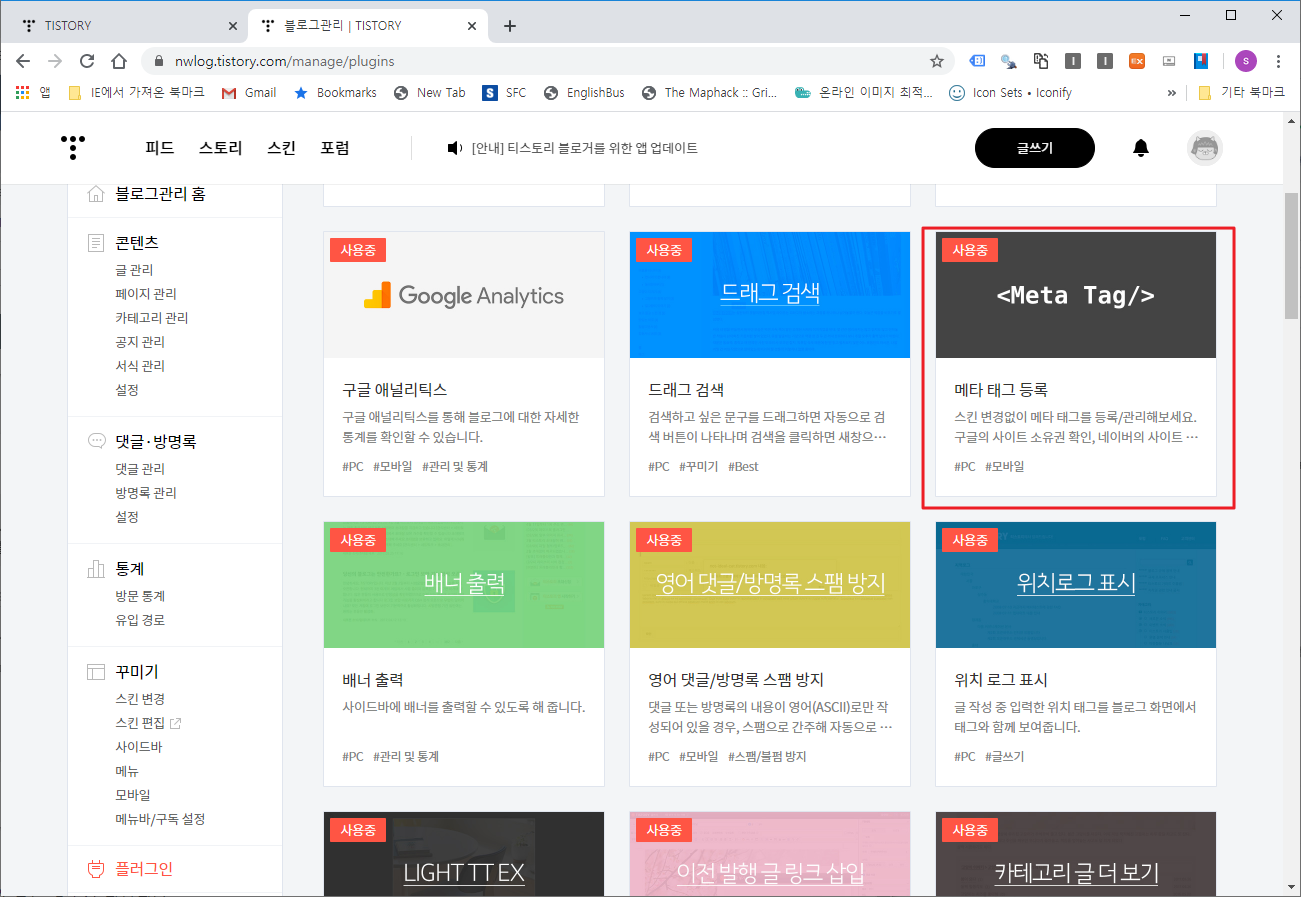This screenshot has height=897, width=1301.
Task: Open the app update announcement link
Action: click(585, 148)
